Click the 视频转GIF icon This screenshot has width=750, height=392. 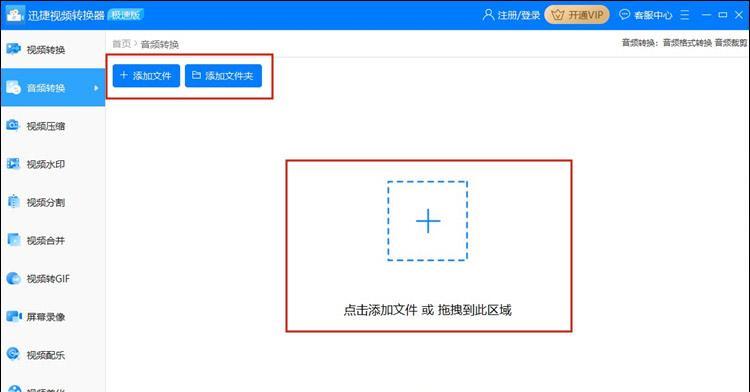coord(13,278)
